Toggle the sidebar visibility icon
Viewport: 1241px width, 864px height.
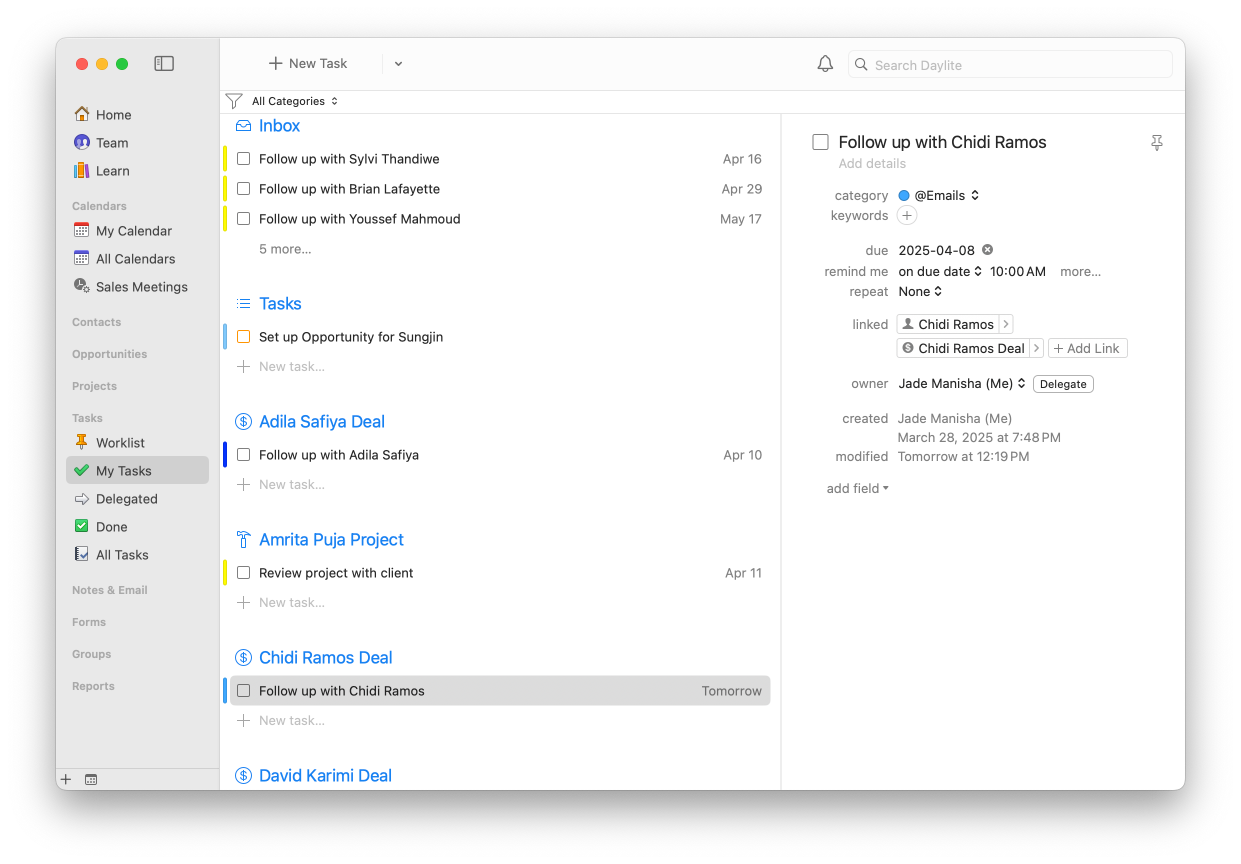pyautogui.click(x=164, y=64)
